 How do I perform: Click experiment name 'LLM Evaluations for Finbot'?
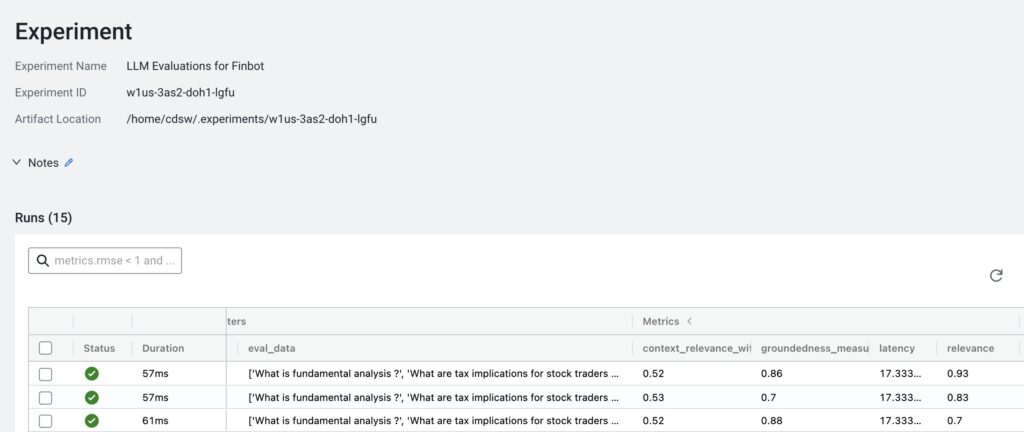[195, 66]
